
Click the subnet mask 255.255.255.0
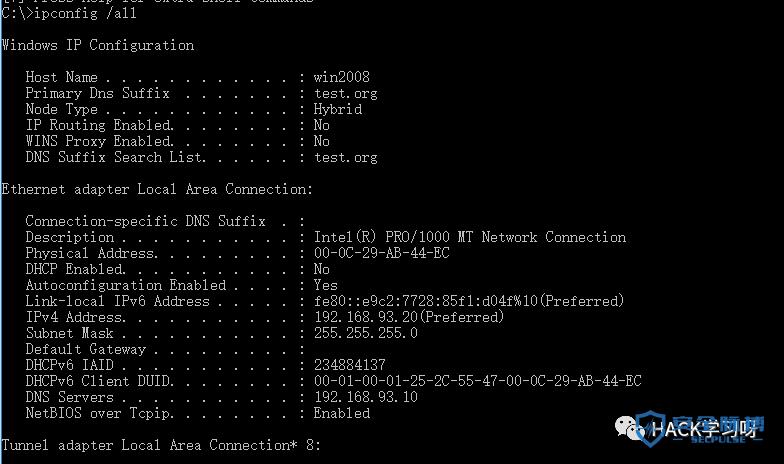366,333
